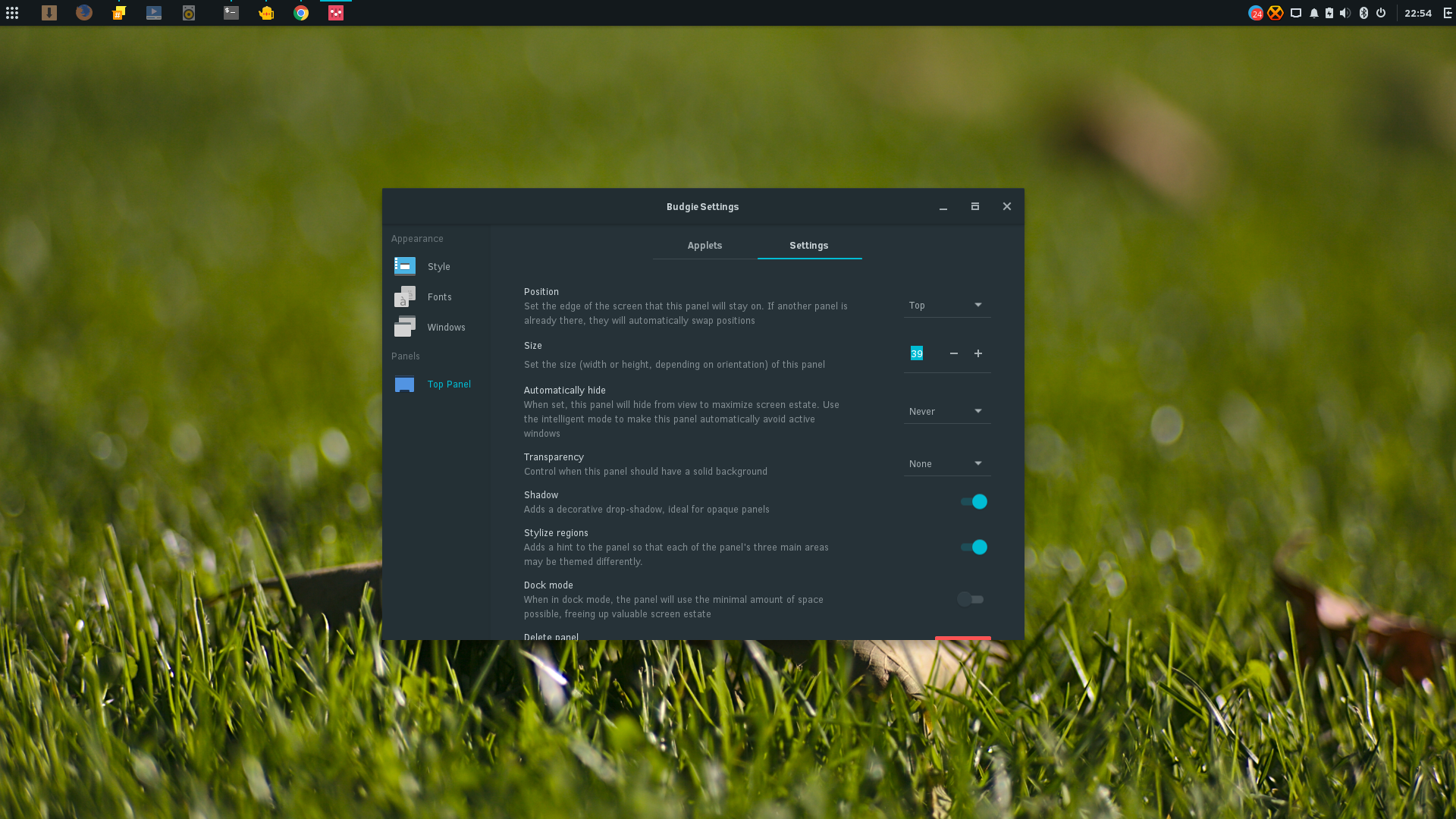1456x819 pixels.
Task: Click the Stylize regions setting label
Action: (556, 532)
